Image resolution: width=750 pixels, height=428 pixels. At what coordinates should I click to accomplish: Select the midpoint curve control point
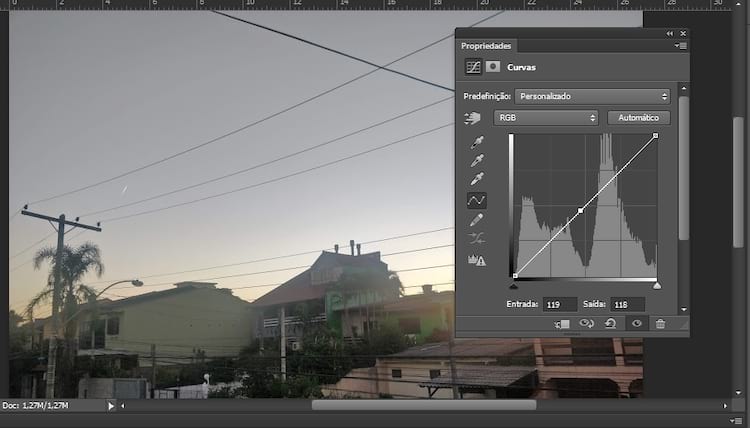581,210
